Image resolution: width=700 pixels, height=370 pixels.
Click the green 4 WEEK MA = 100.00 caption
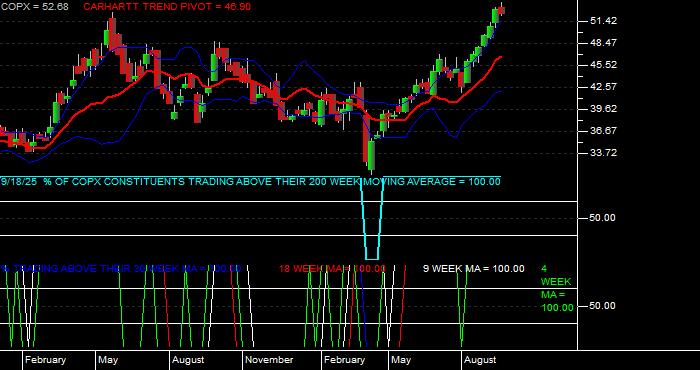click(557, 288)
